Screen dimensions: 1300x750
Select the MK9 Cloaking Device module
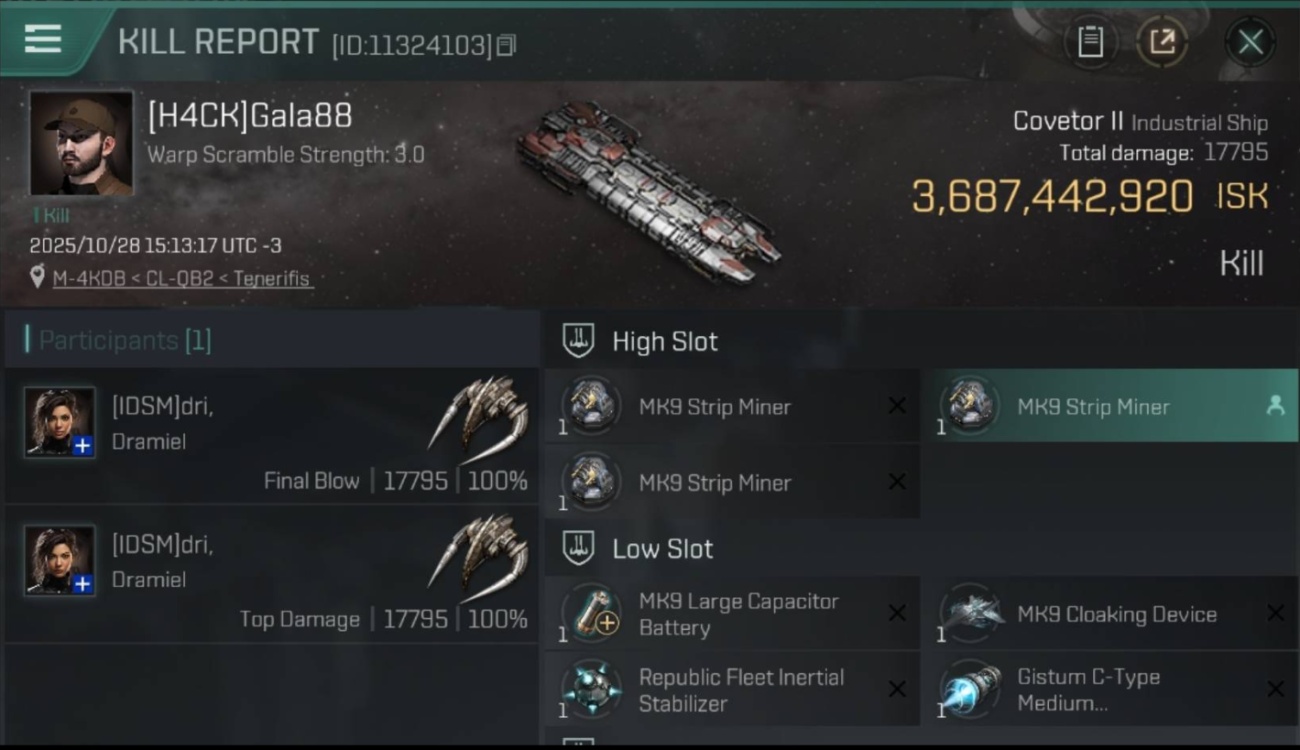pyautogui.click(x=1116, y=614)
